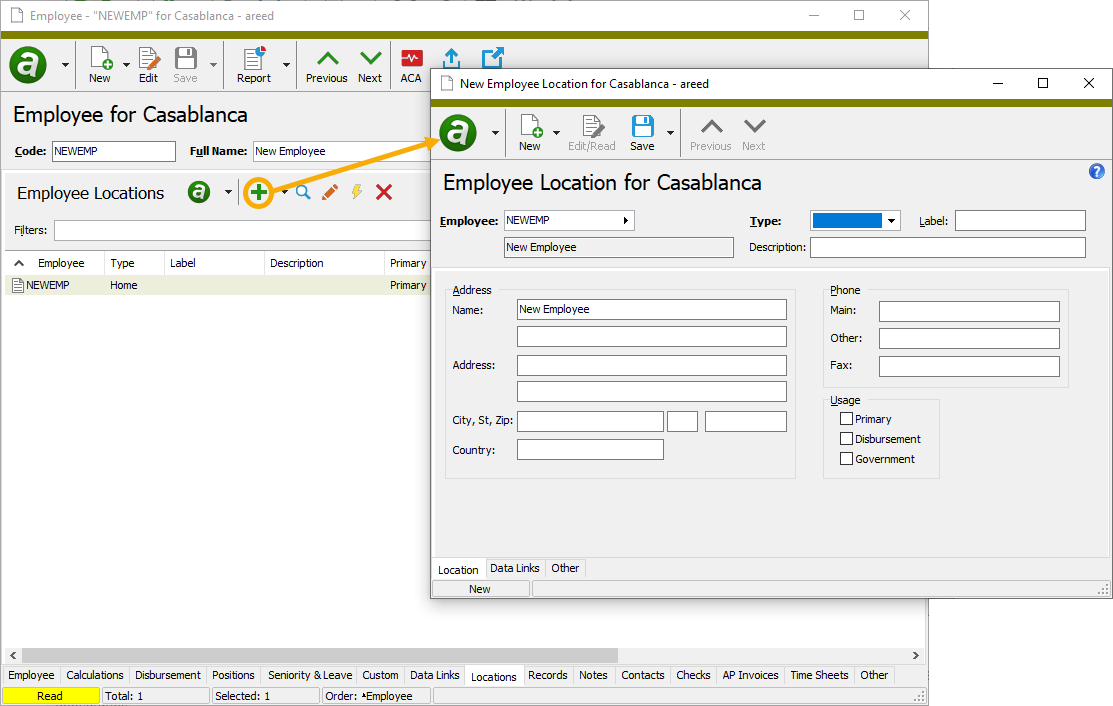Screen dimensions: 1113x706
Task: Open the help question mark in the dialog
Action: click(1096, 171)
